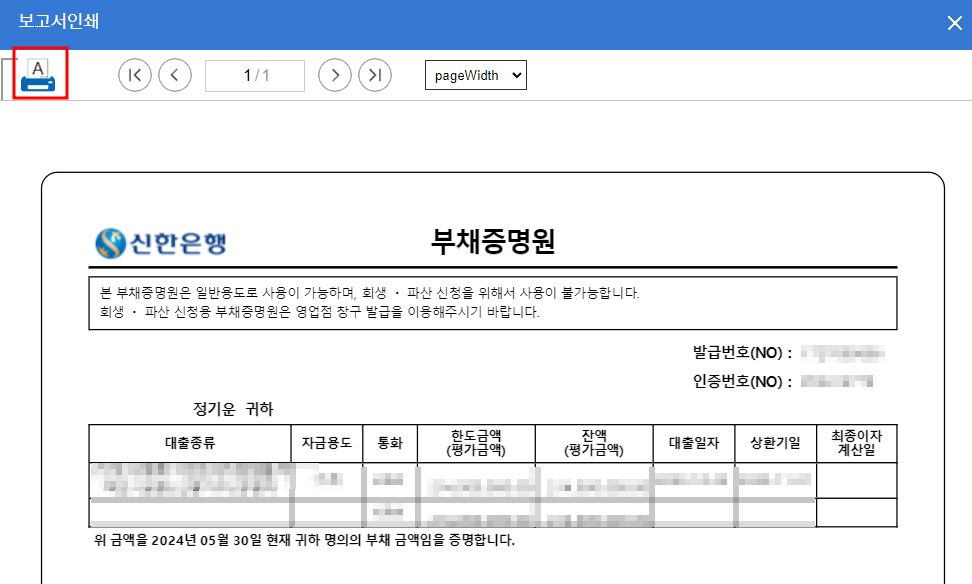Click the next-page arrow icon

click(335, 75)
